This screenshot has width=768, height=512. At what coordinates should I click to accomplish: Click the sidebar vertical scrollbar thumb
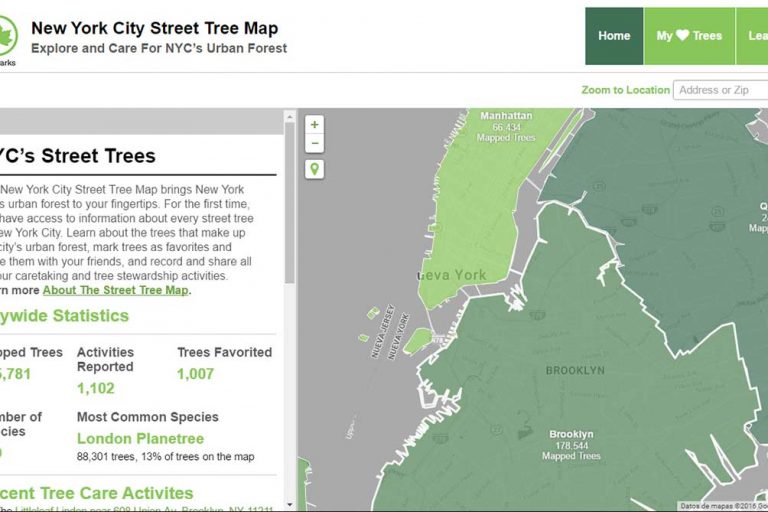290,200
